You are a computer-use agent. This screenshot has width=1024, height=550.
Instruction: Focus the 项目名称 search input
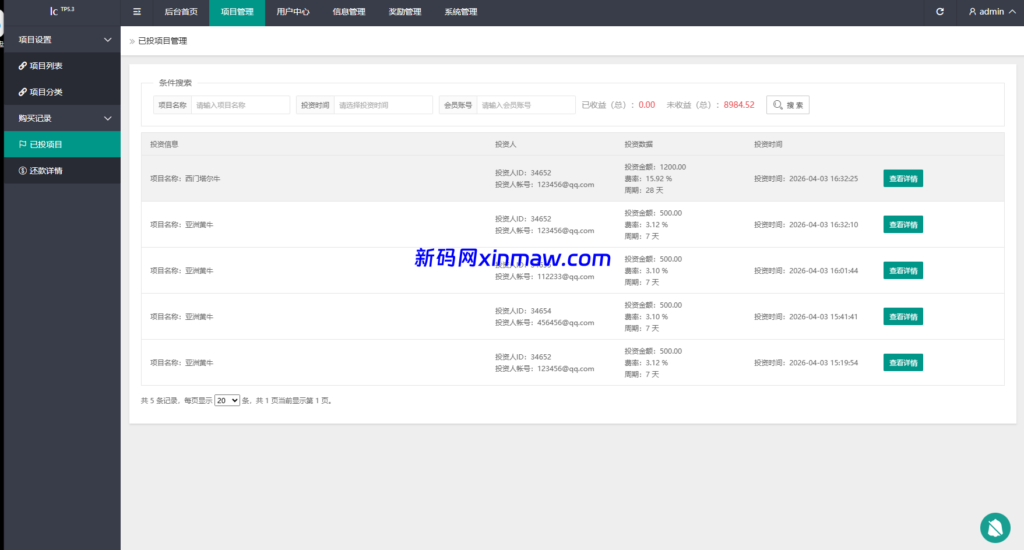pos(240,105)
